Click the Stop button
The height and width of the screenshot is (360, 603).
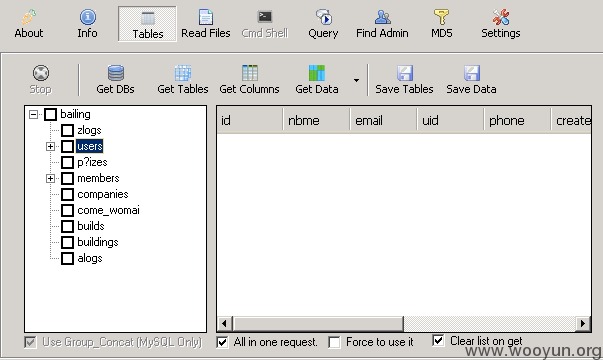41,80
